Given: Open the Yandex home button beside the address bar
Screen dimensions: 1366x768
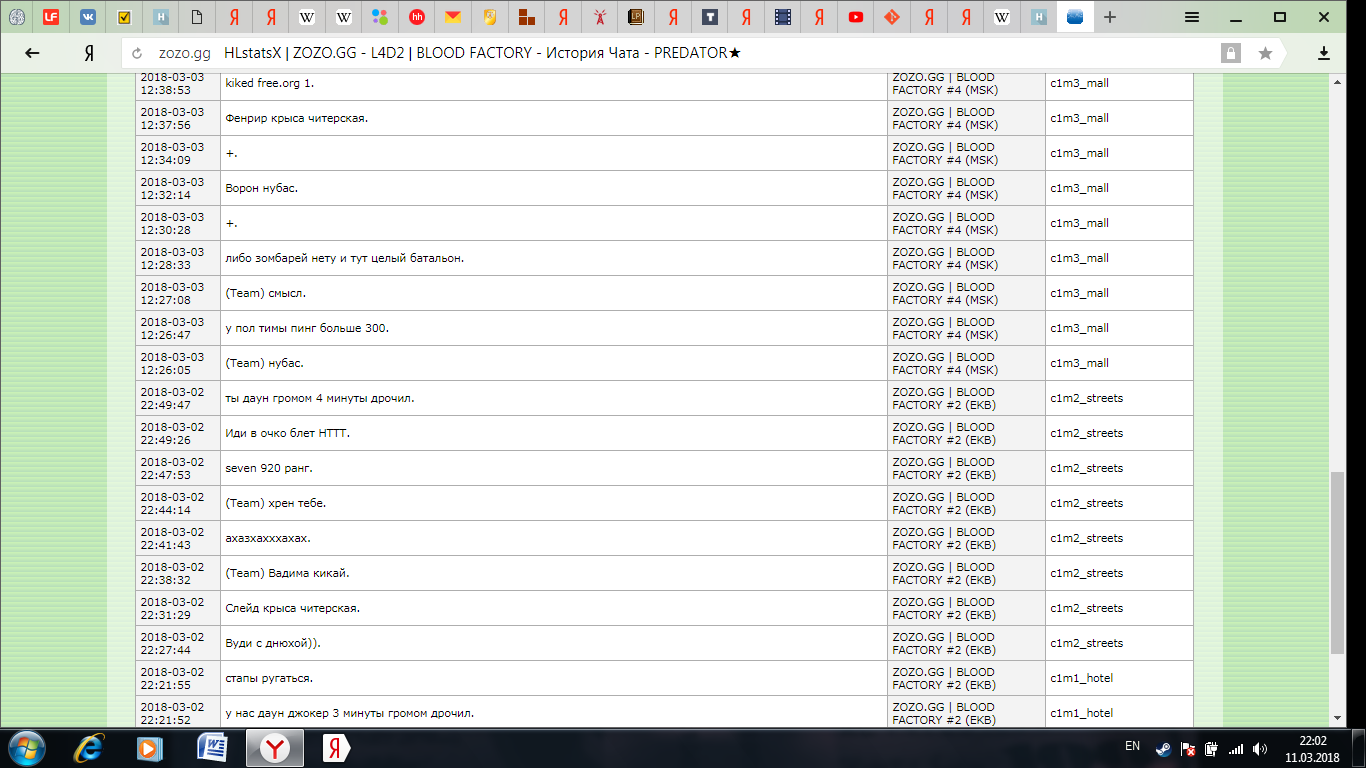Looking at the screenshot, I should coord(89,53).
